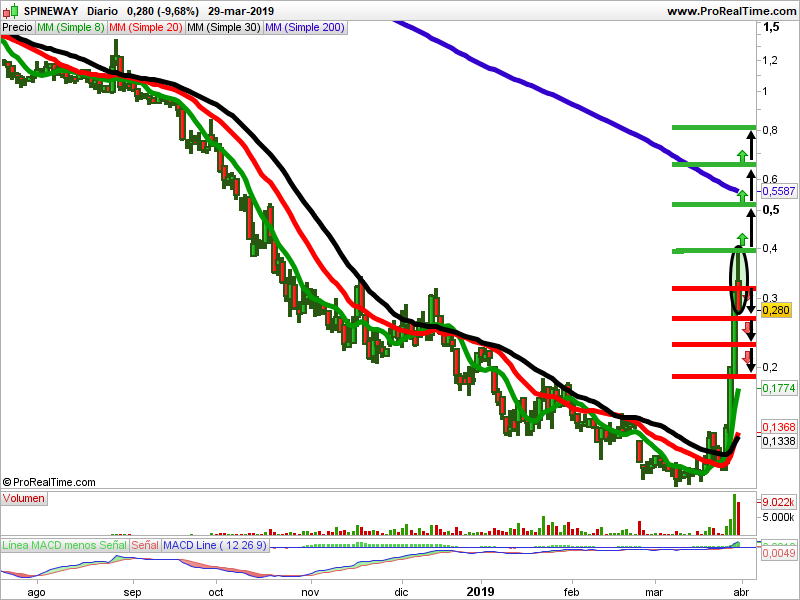Click the 1,2 price axis label
The width and height of the screenshot is (800, 600).
coord(770,60)
